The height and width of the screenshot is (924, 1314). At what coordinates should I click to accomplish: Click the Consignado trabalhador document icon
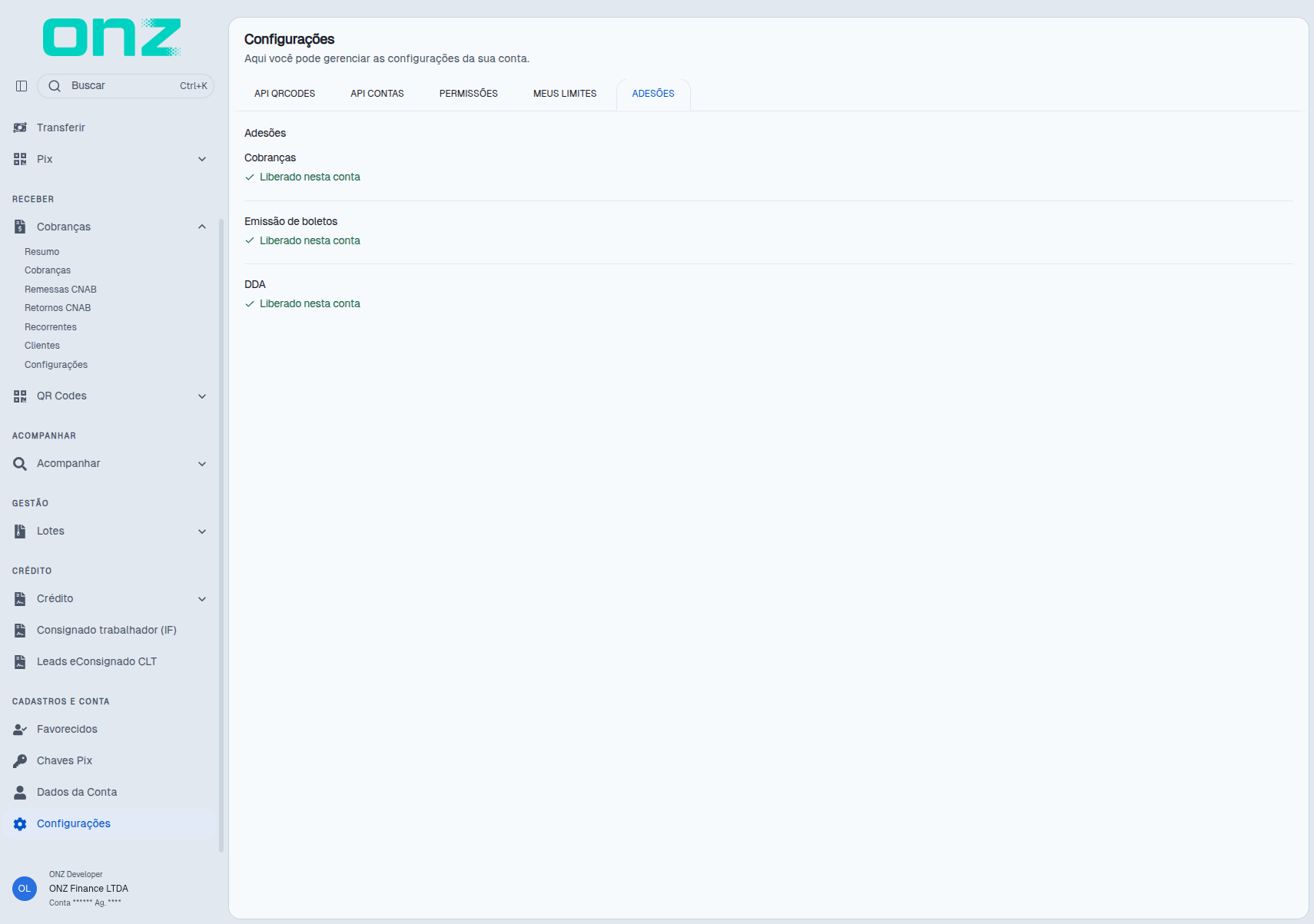(x=20, y=630)
